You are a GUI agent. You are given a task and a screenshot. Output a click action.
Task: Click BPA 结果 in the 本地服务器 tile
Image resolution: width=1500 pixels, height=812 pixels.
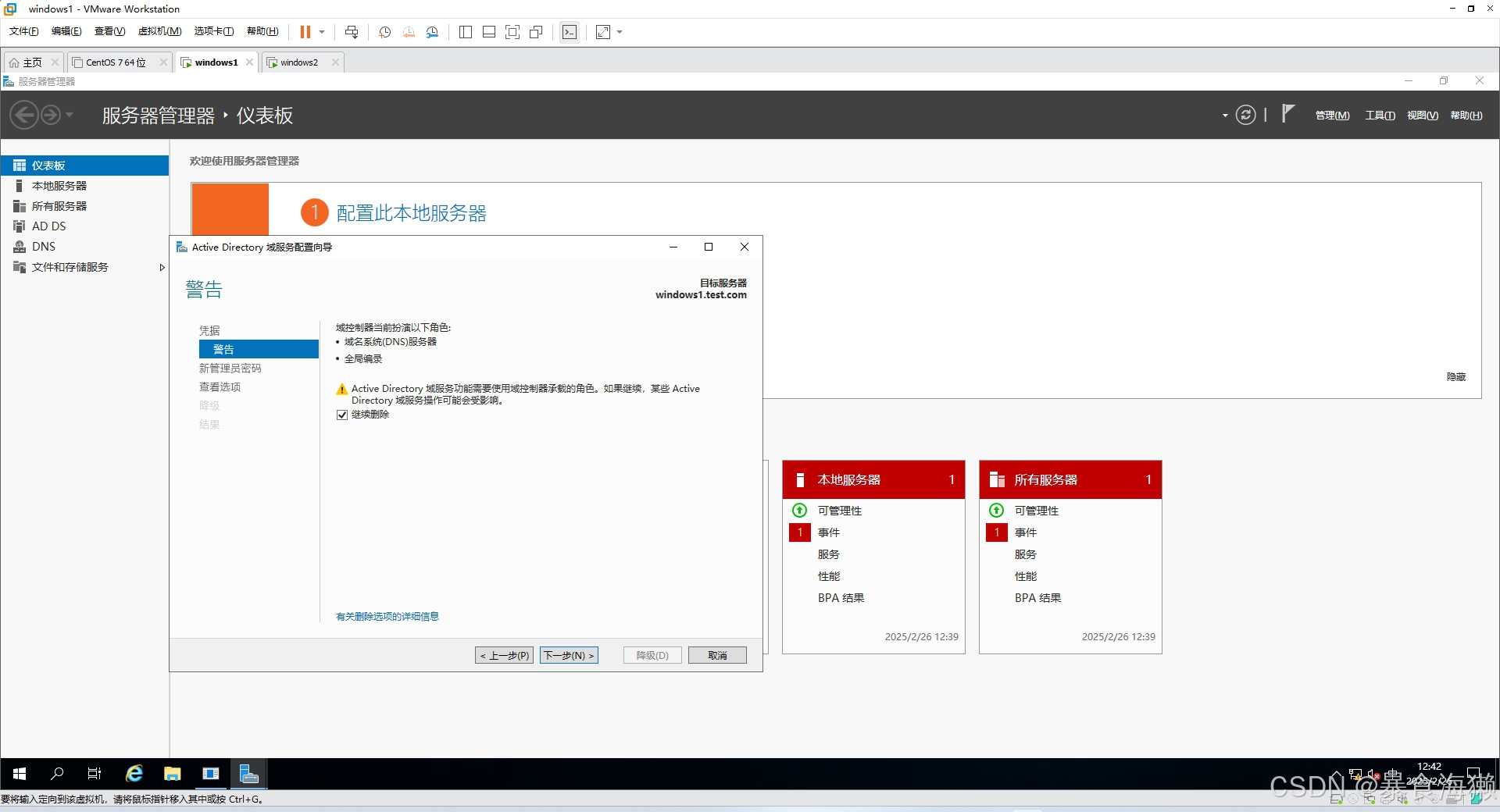coord(841,598)
